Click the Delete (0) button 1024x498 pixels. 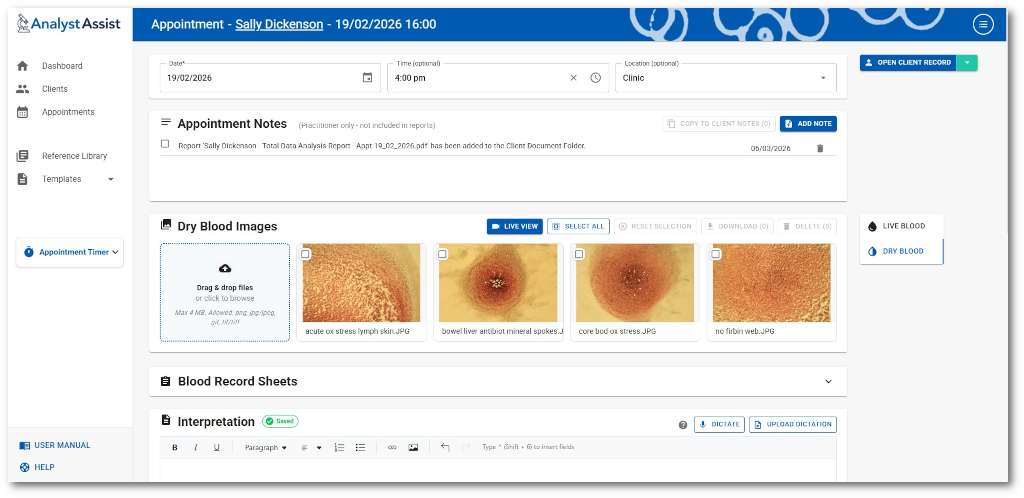tap(808, 226)
